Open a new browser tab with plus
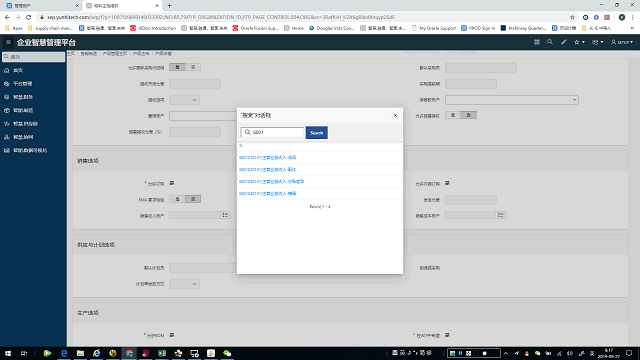The width and height of the screenshot is (640, 360). tap(169, 6)
